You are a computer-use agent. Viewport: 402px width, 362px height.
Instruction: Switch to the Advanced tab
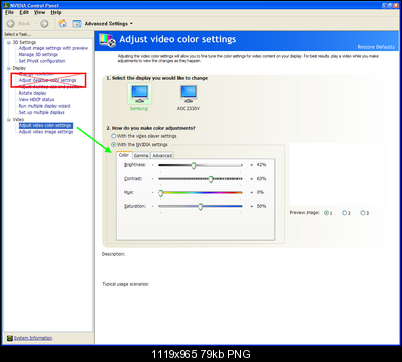(162, 156)
